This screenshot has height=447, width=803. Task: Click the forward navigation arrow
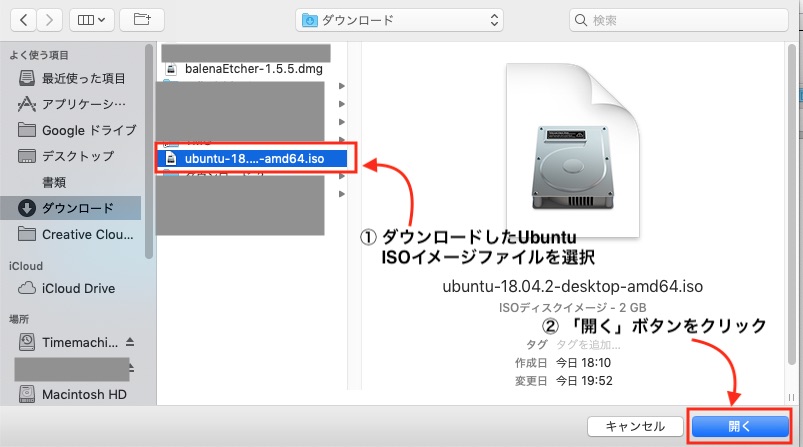coord(50,19)
